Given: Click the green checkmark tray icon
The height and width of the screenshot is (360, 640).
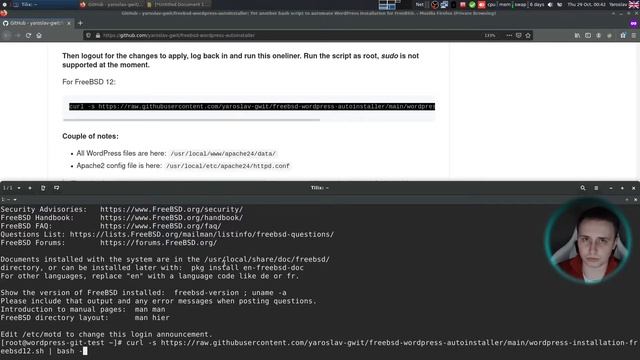Looking at the screenshot, I should 472,4.
